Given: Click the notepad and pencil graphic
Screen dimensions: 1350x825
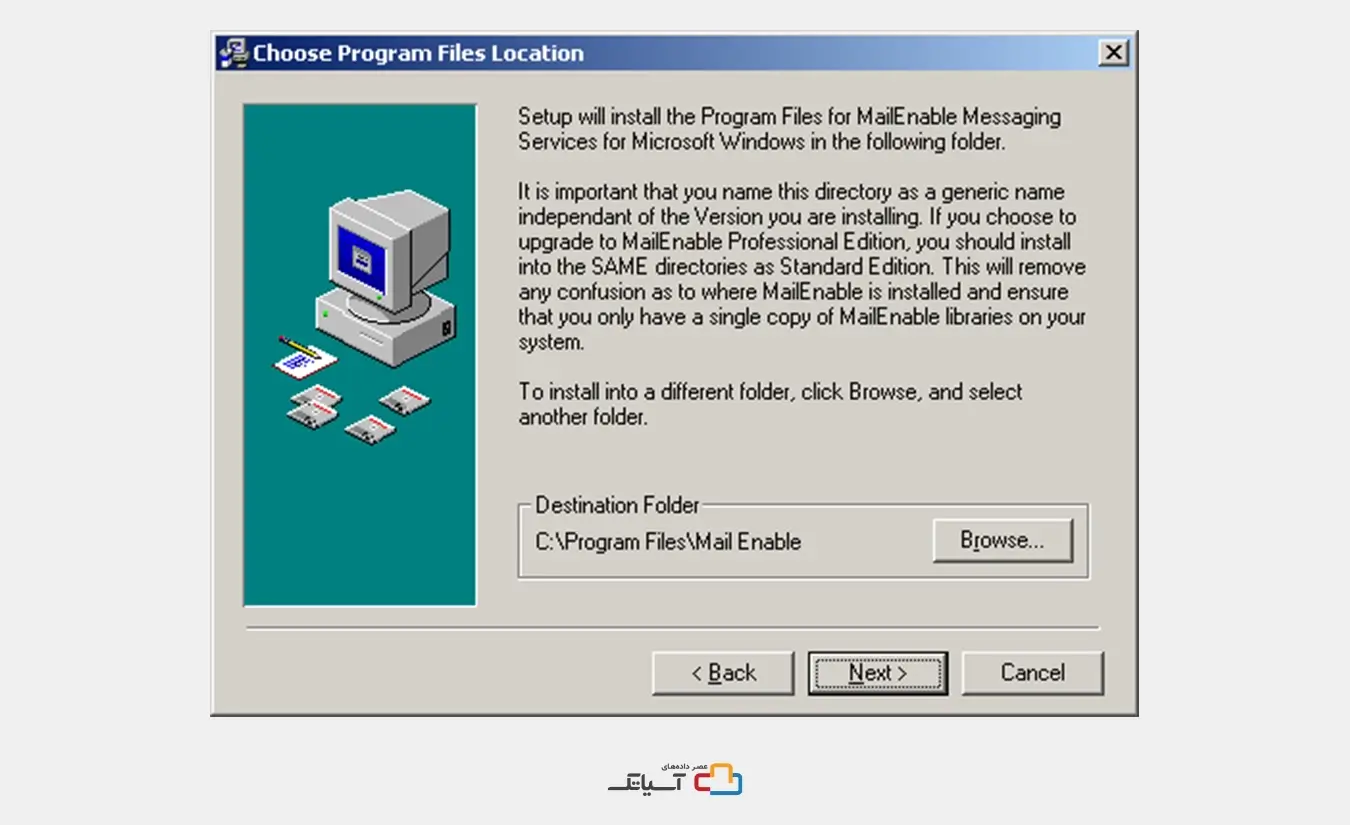Looking at the screenshot, I should click(304, 355).
